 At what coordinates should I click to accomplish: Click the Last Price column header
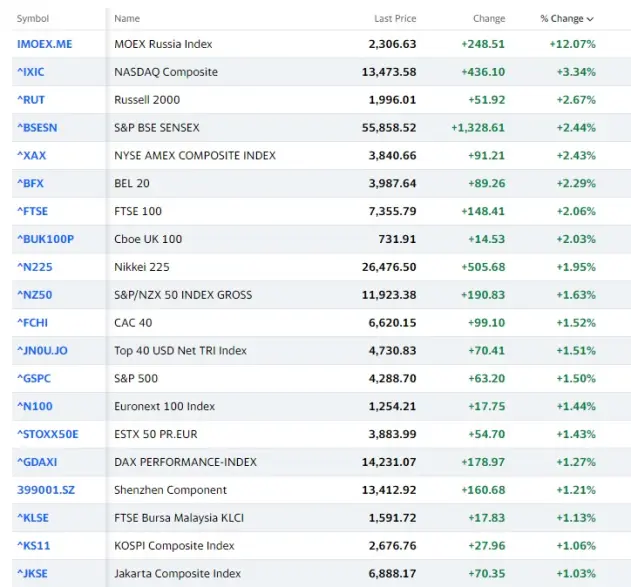tap(395, 19)
